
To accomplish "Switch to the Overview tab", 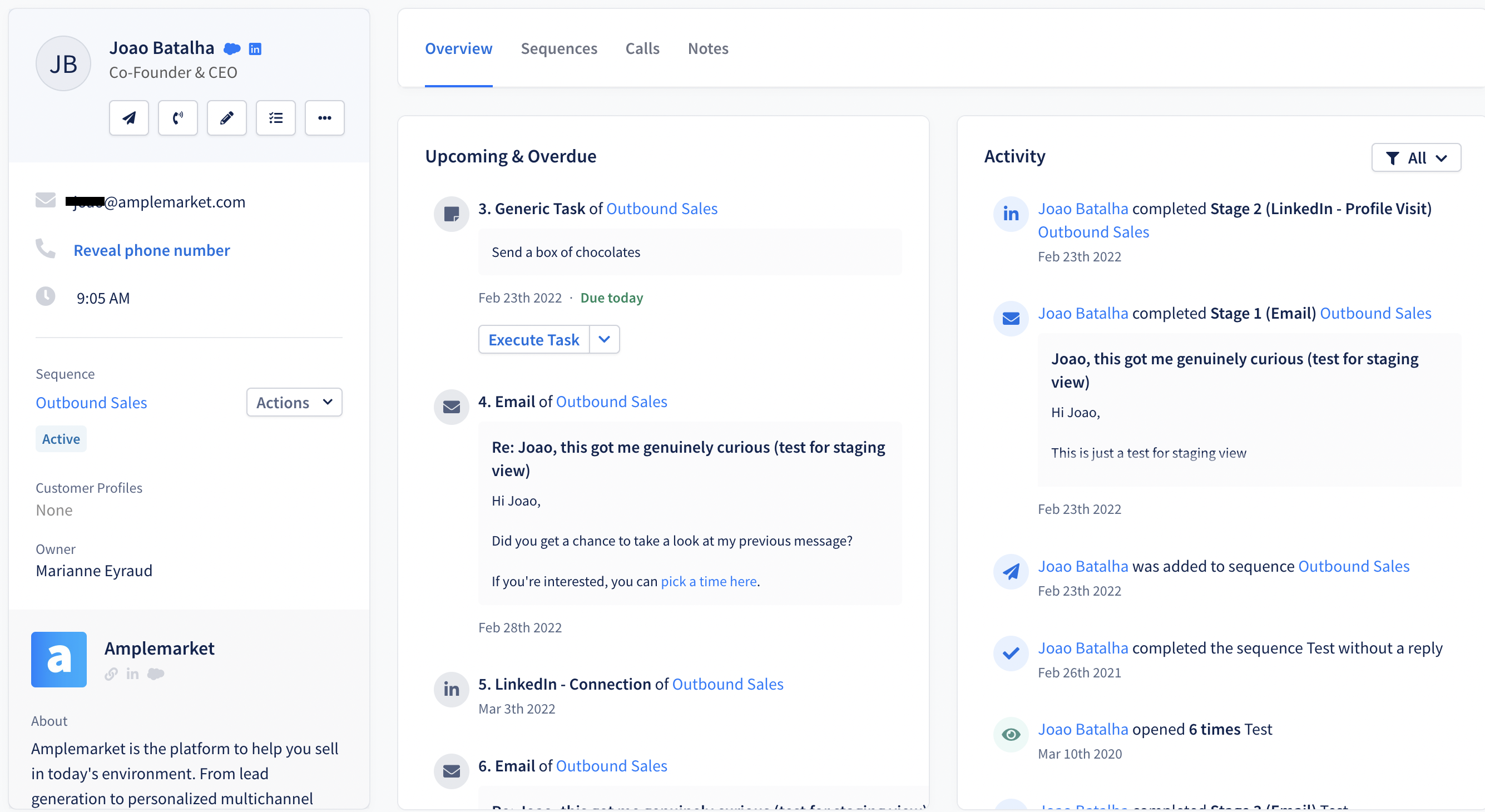I will (x=458, y=48).
